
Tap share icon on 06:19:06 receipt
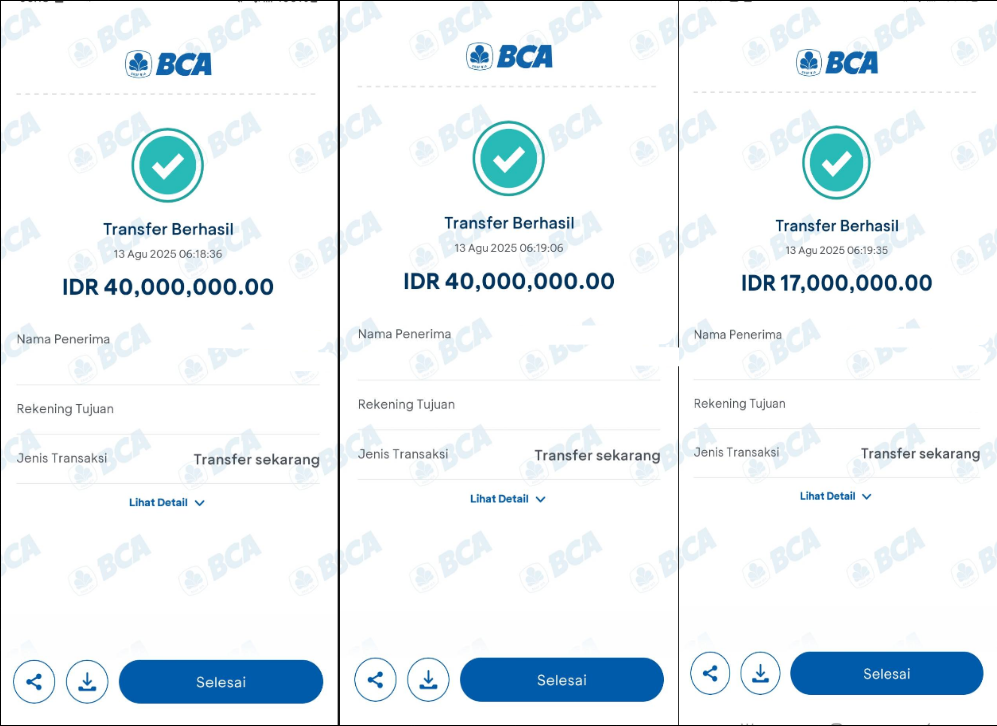[x=375, y=680]
